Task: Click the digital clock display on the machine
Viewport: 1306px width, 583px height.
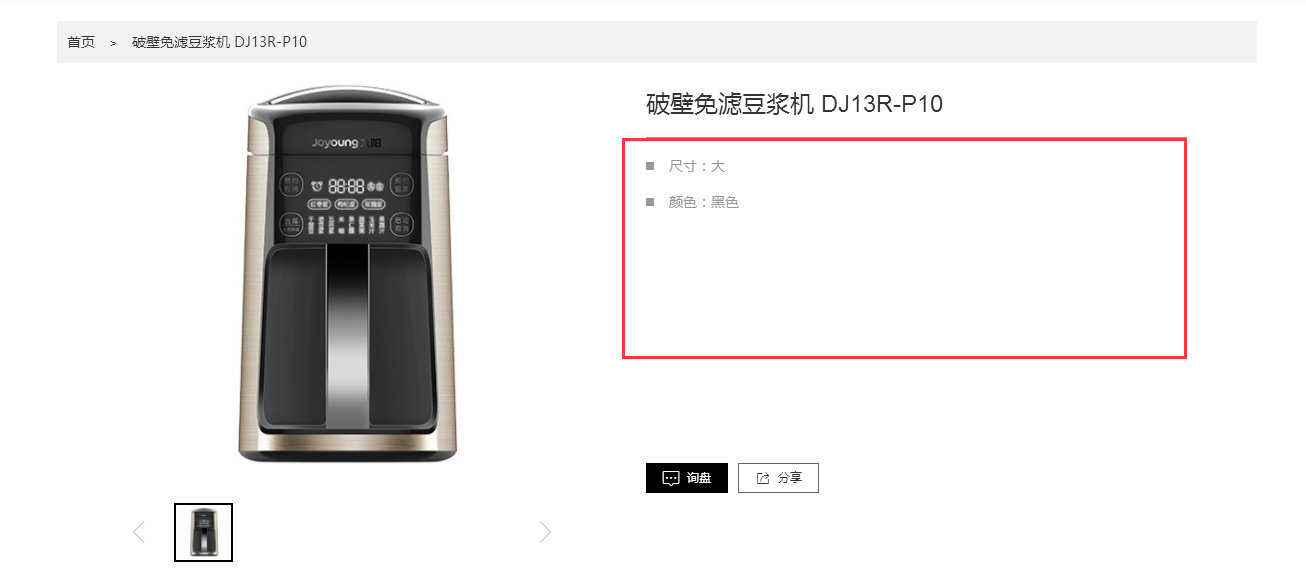Action: coord(347,186)
